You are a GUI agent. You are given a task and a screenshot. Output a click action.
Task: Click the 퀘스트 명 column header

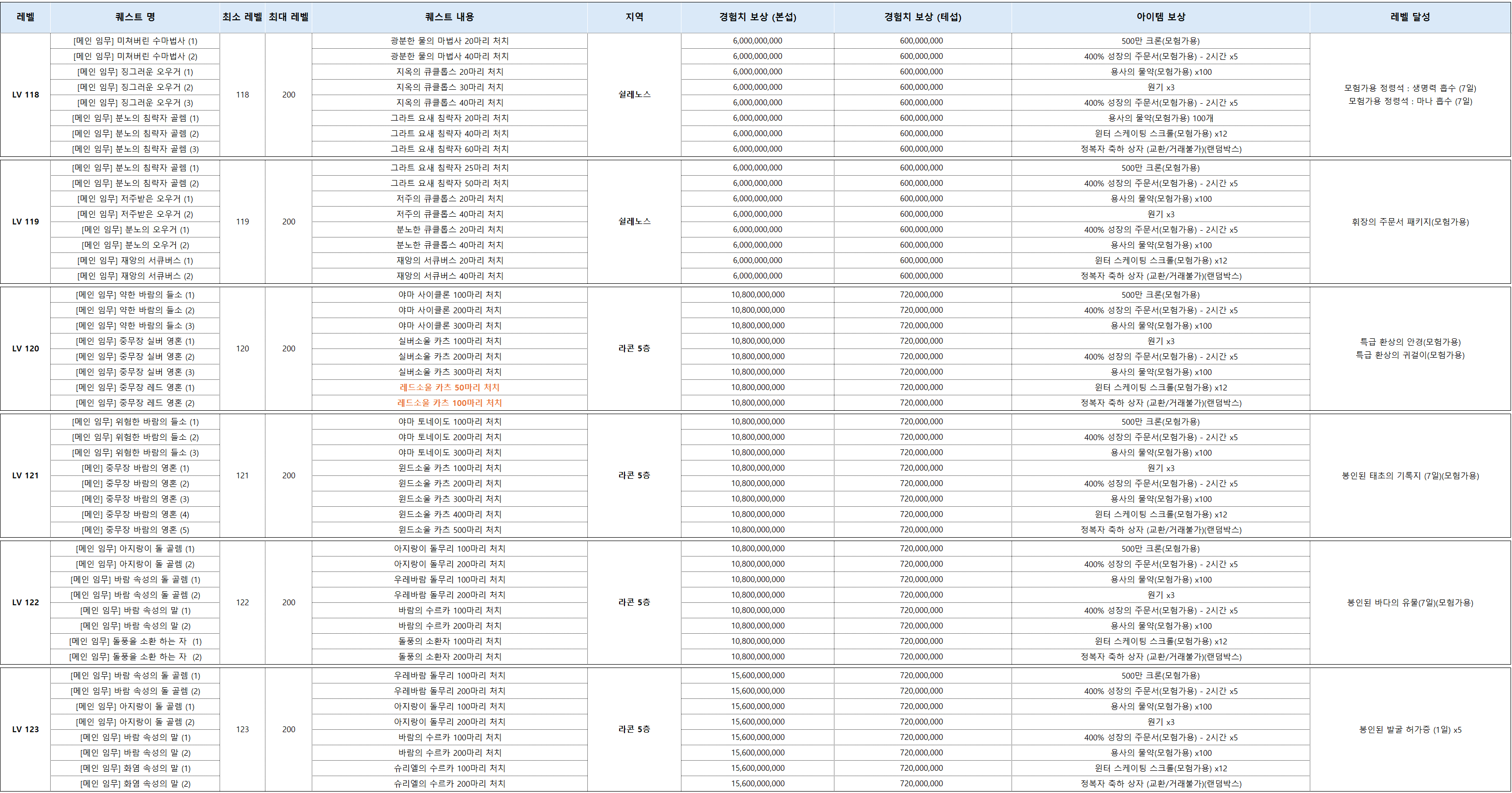(135, 17)
